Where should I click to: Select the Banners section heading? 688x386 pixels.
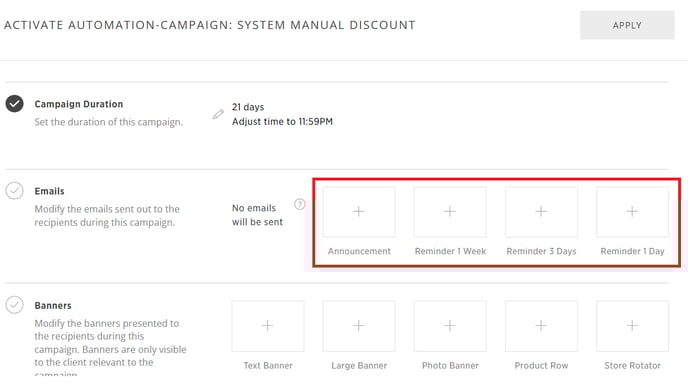point(53,305)
